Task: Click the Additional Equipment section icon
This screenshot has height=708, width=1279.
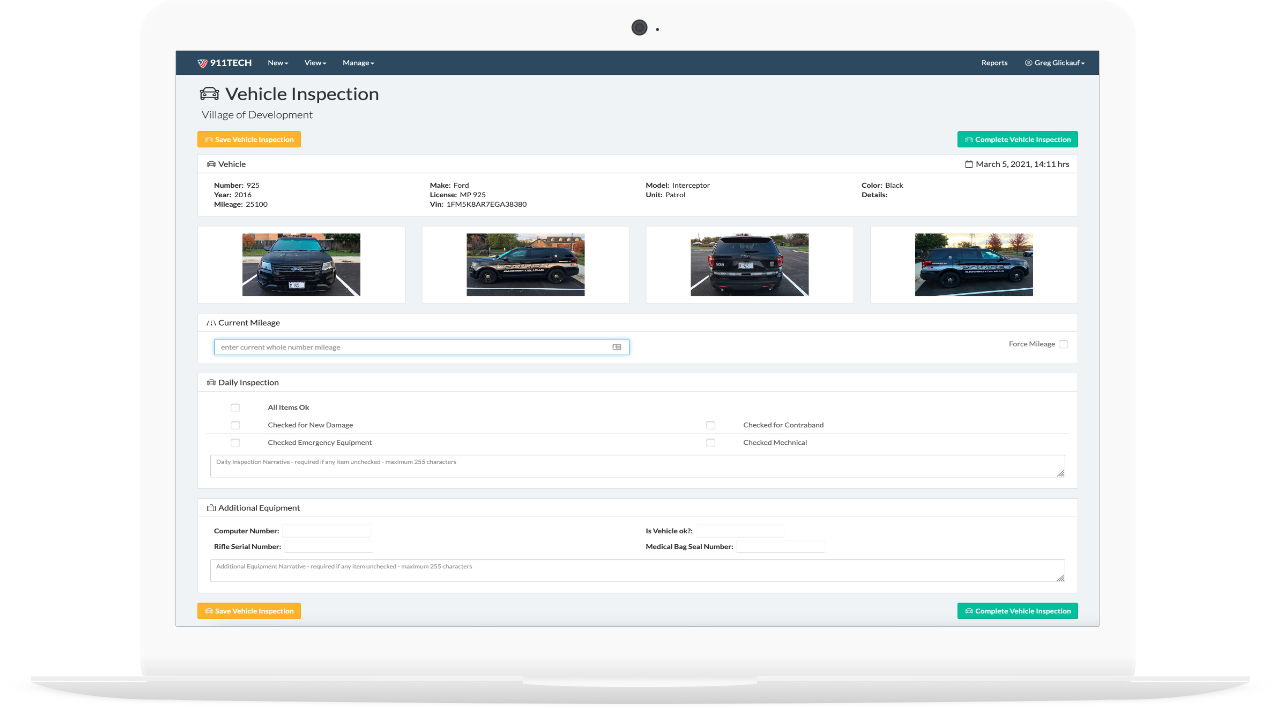Action: point(211,508)
